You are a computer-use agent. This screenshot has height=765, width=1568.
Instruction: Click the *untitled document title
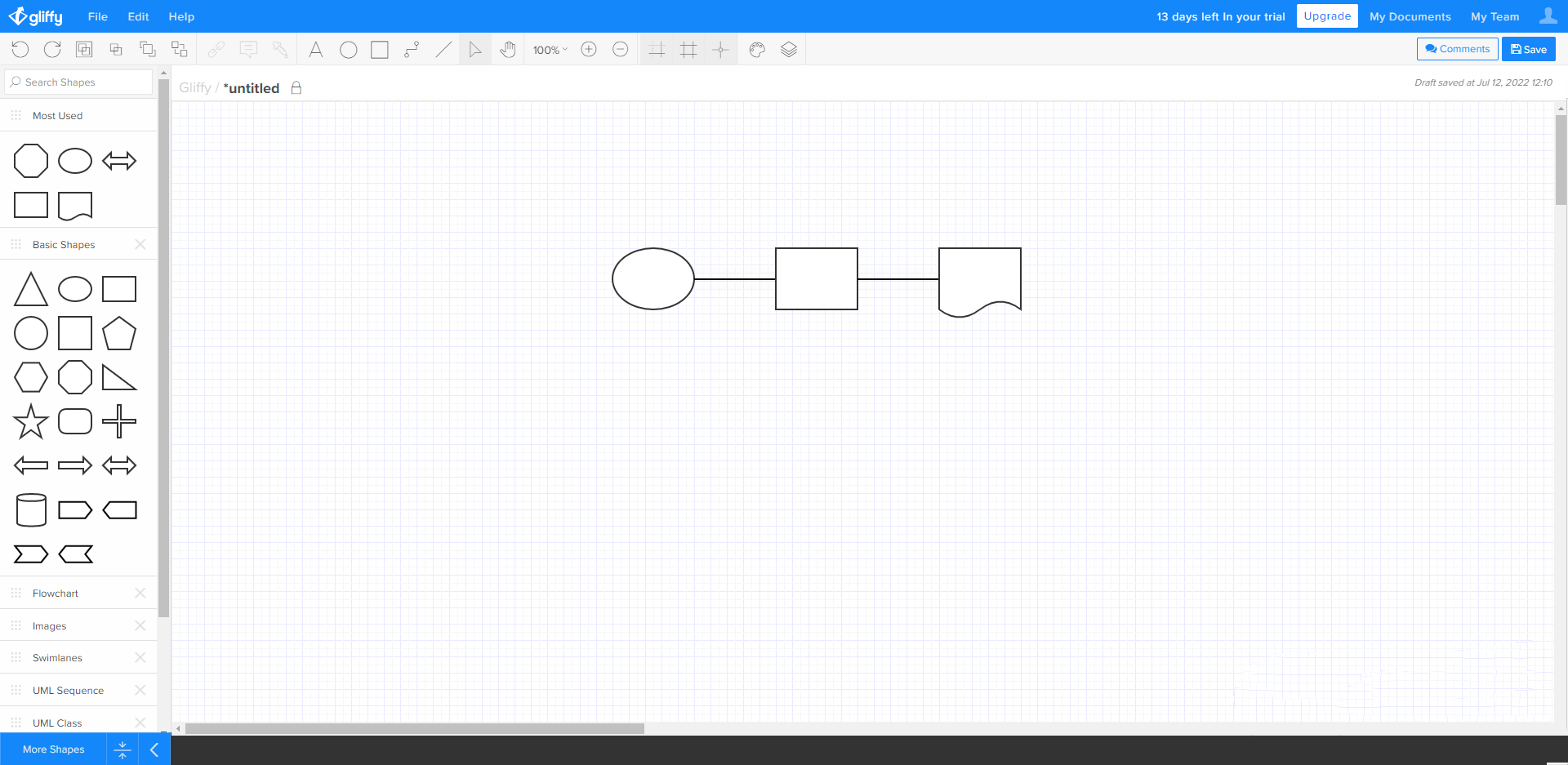(252, 88)
